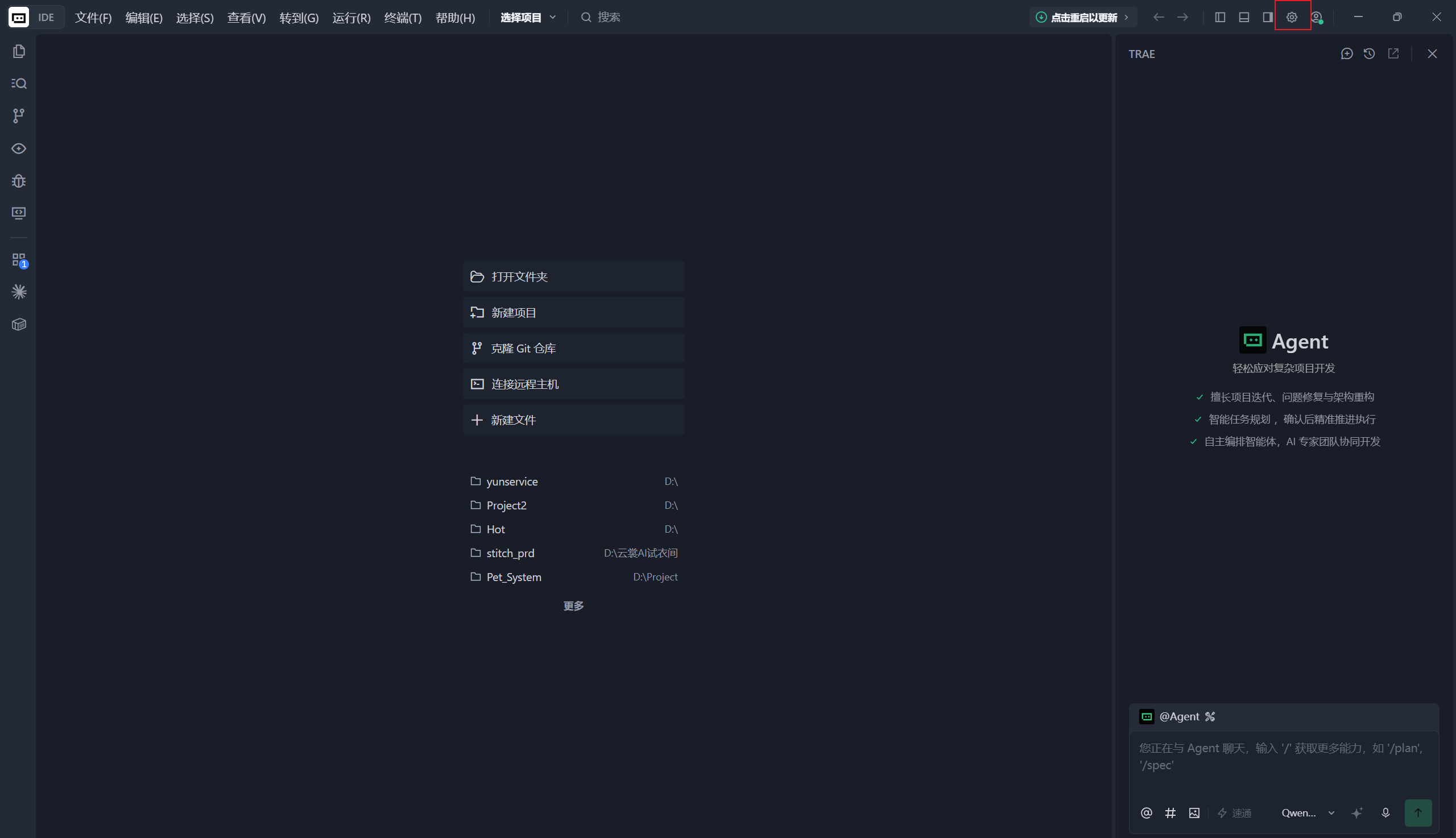Click 新建文件 button
The image size is (1456, 838).
pyautogui.click(x=573, y=420)
